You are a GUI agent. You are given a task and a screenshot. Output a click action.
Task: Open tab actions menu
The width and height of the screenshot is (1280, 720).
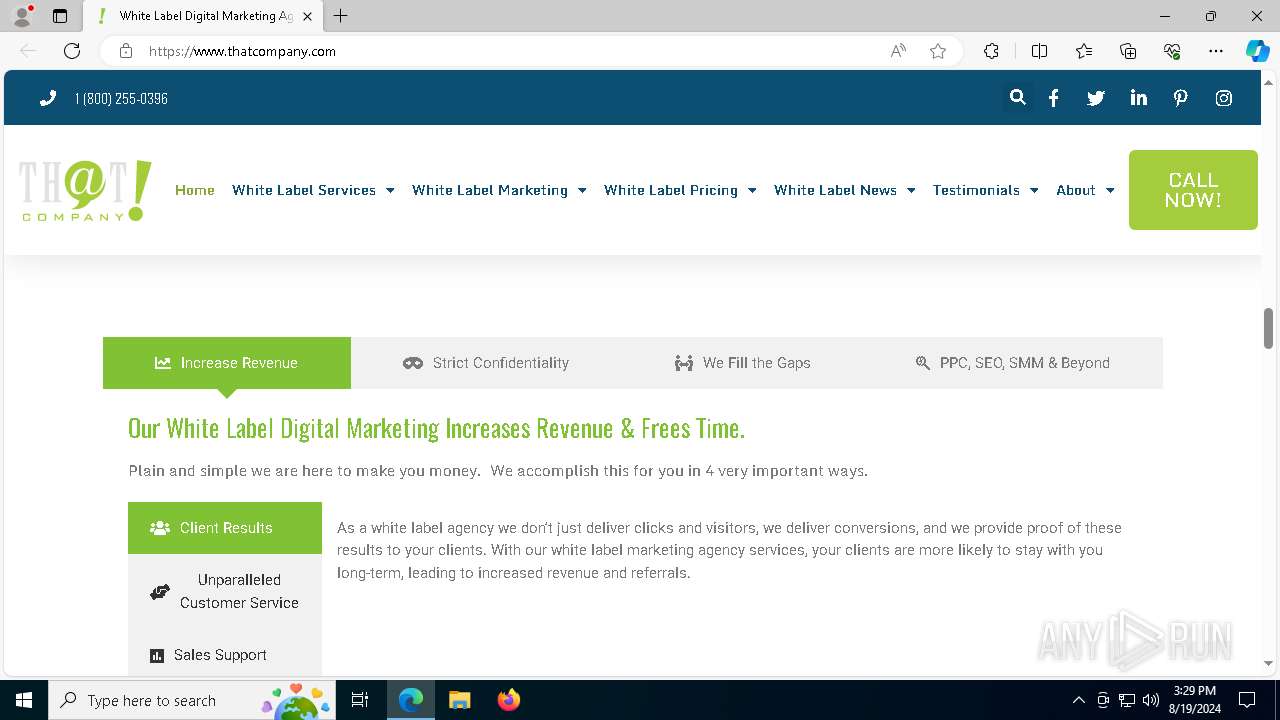coord(60,16)
